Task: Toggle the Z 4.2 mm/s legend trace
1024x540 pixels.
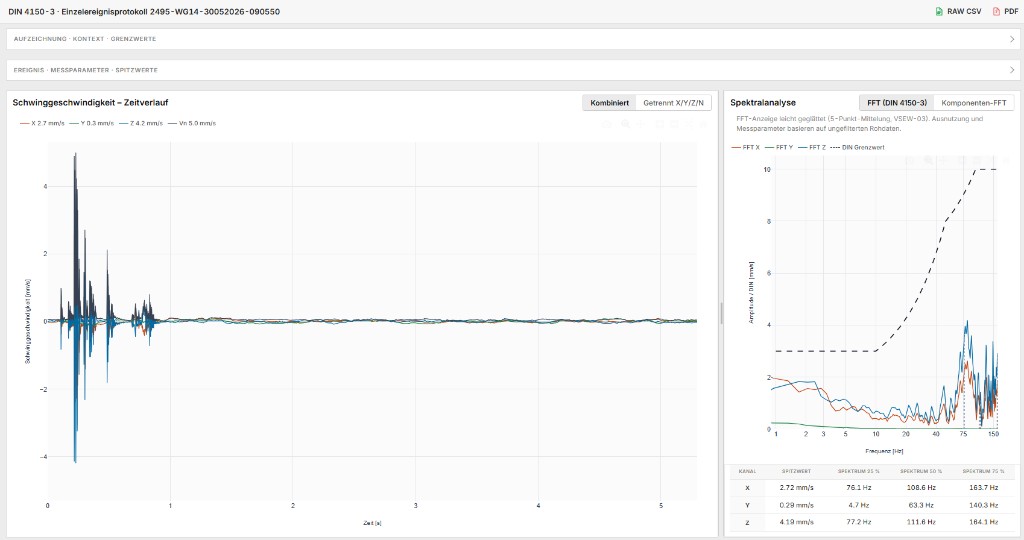Action: (140, 123)
